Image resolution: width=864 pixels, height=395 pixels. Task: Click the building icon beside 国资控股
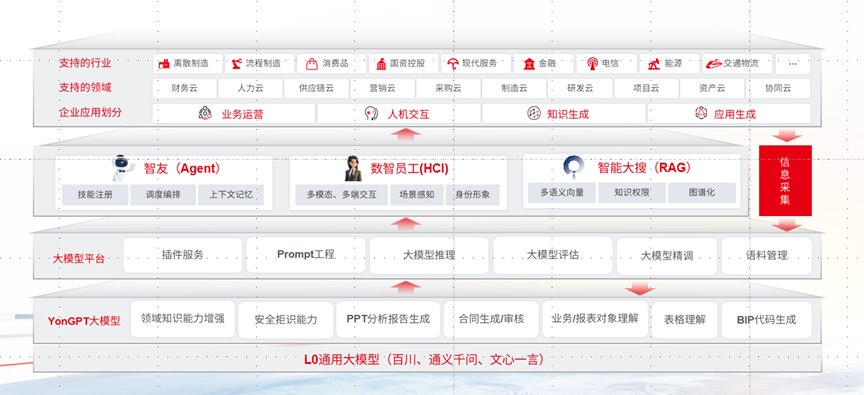click(x=381, y=64)
